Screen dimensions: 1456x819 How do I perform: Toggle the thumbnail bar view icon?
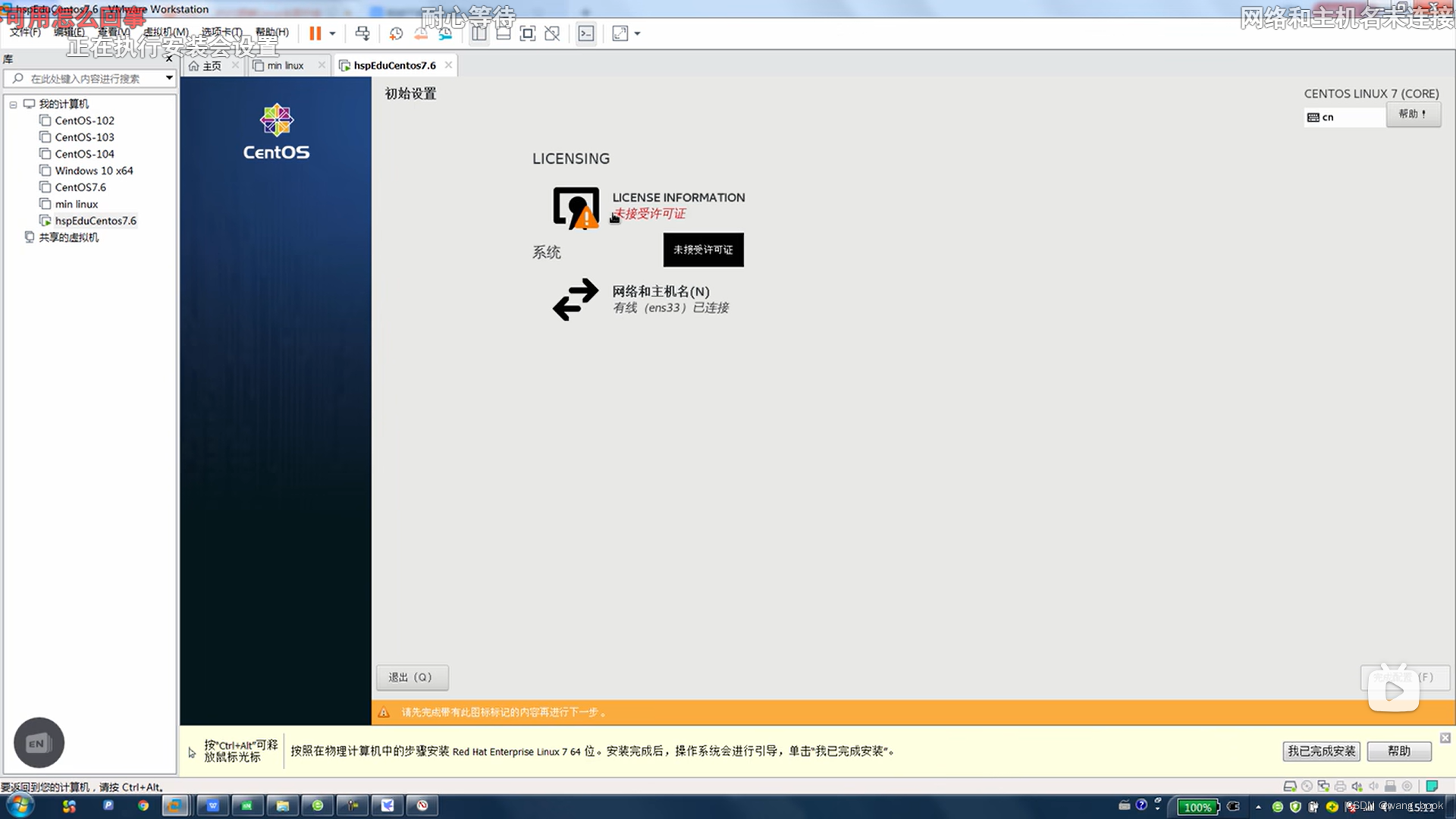[504, 33]
